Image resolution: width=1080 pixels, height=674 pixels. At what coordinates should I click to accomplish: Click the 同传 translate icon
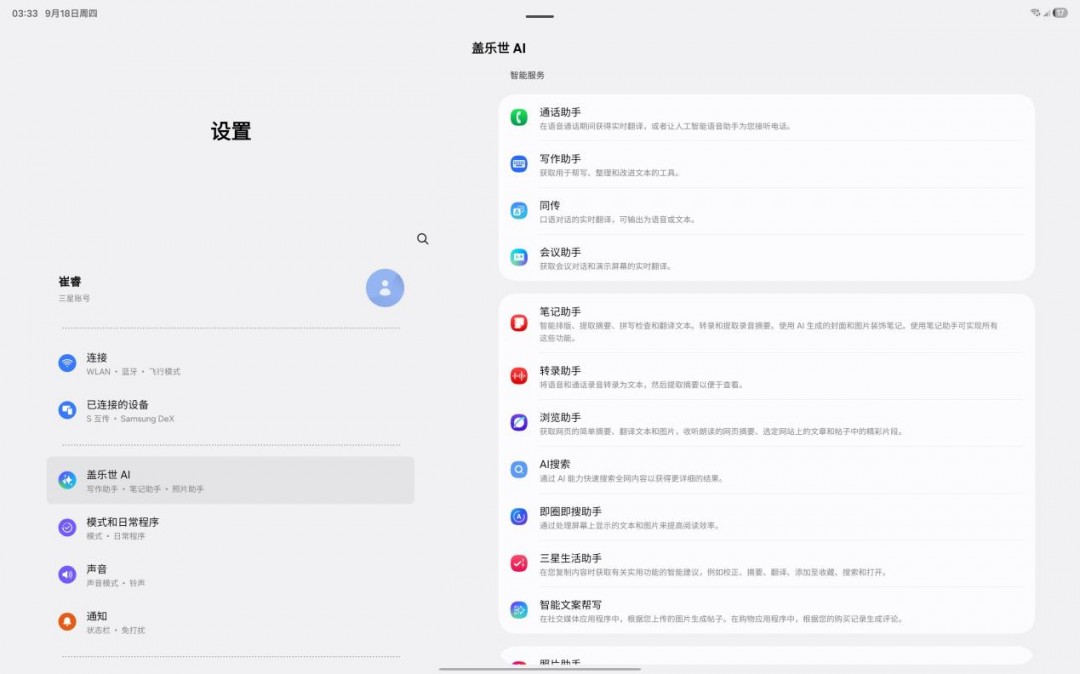pyautogui.click(x=519, y=211)
